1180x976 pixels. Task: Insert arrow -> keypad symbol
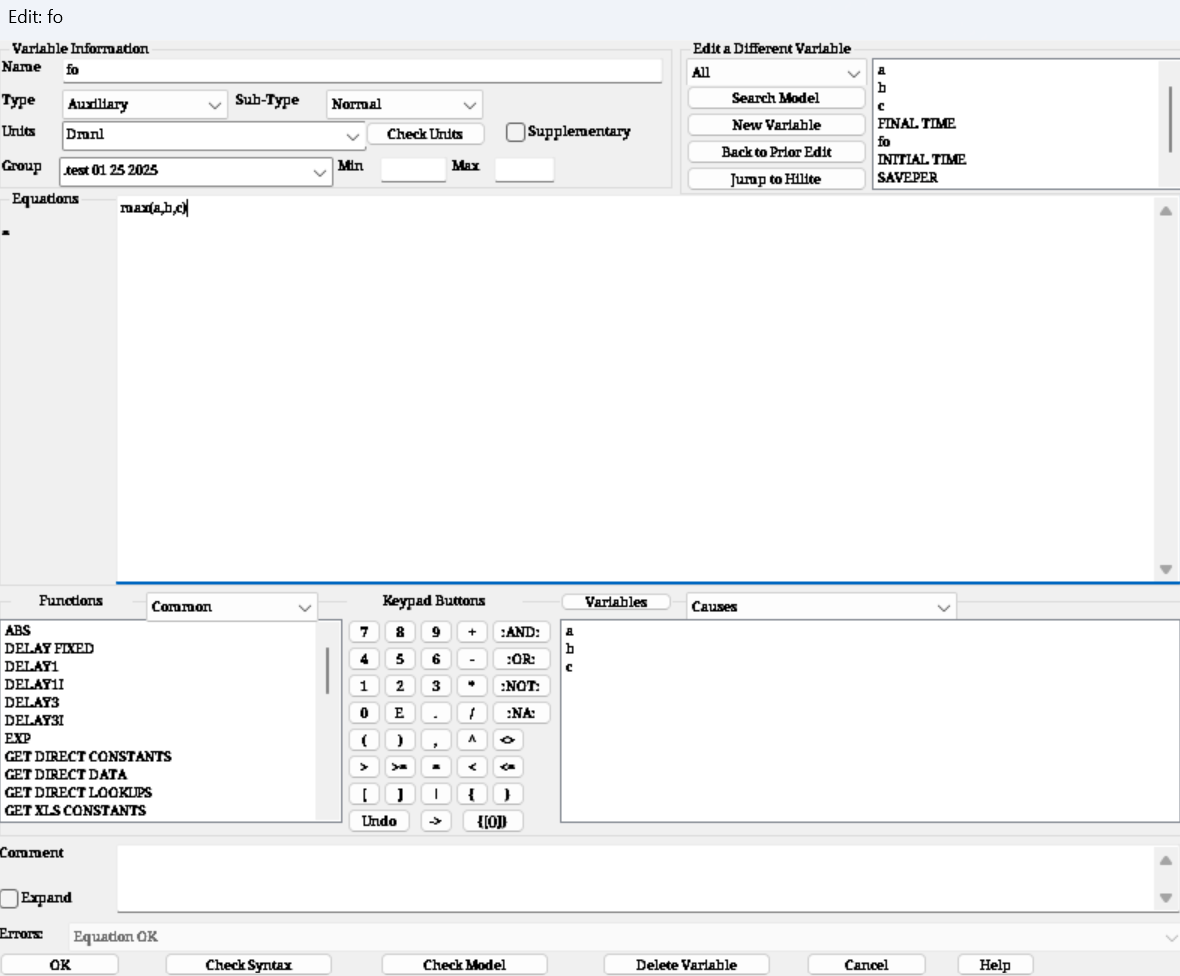click(436, 821)
